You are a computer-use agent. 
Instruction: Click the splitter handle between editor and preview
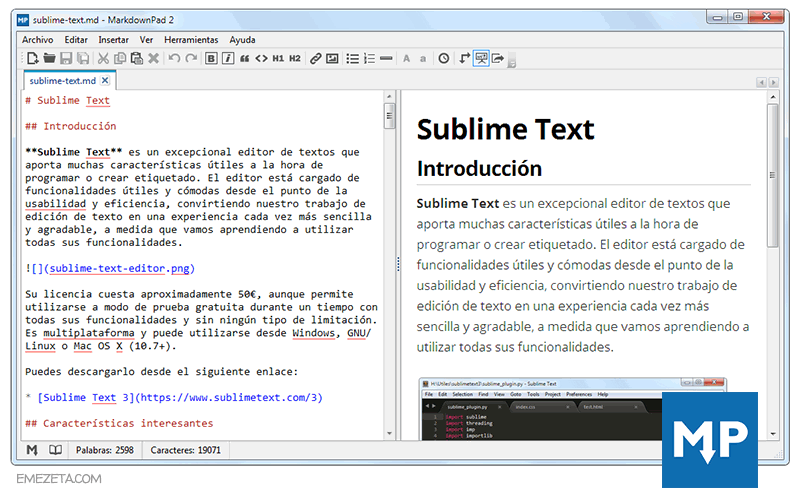(x=398, y=264)
